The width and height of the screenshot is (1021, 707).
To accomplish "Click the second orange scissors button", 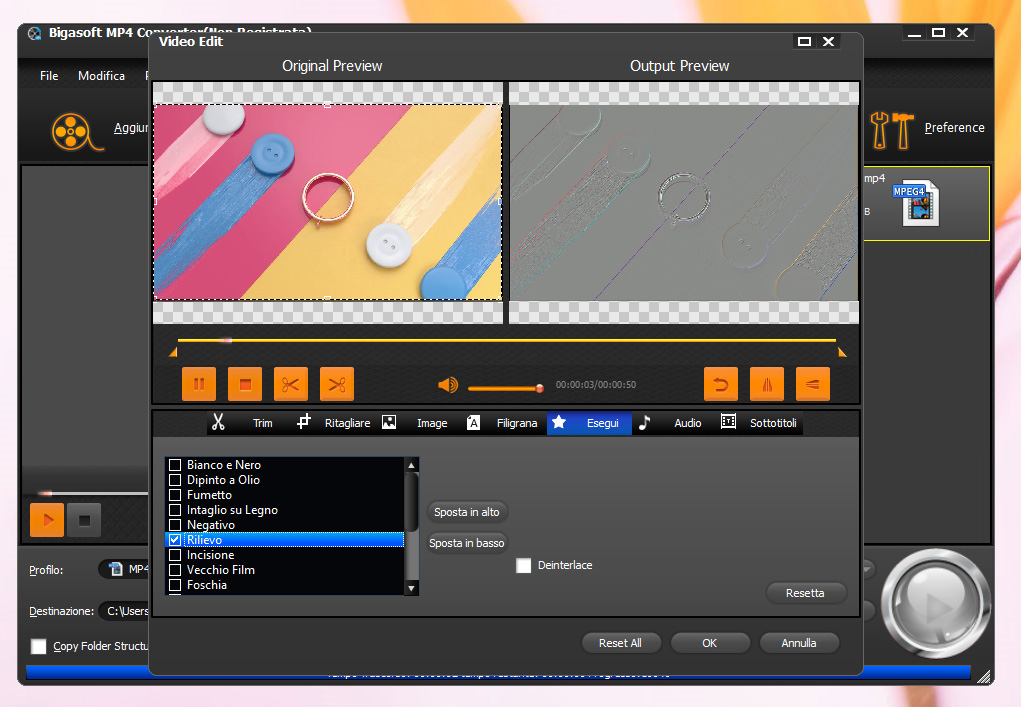I will tap(337, 384).
